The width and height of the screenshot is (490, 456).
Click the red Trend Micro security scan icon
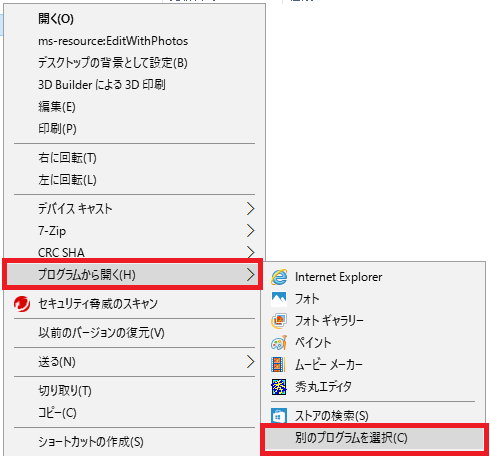[x=22, y=304]
